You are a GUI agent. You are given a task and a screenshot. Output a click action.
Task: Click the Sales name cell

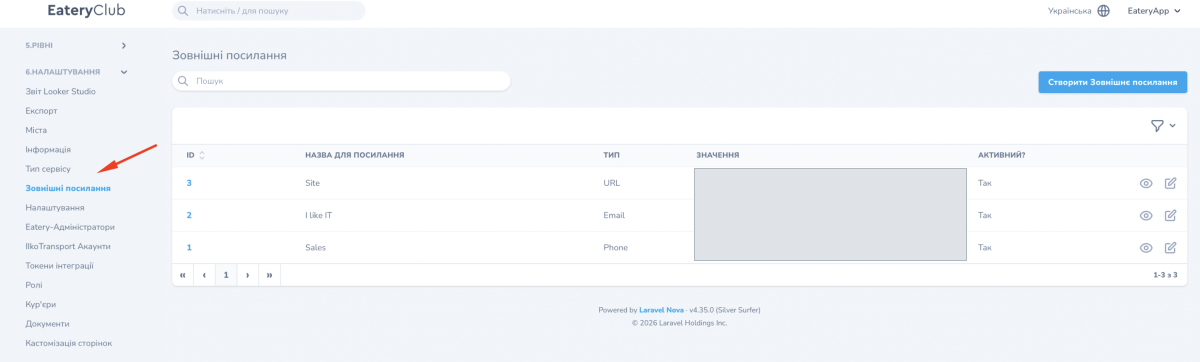315,247
